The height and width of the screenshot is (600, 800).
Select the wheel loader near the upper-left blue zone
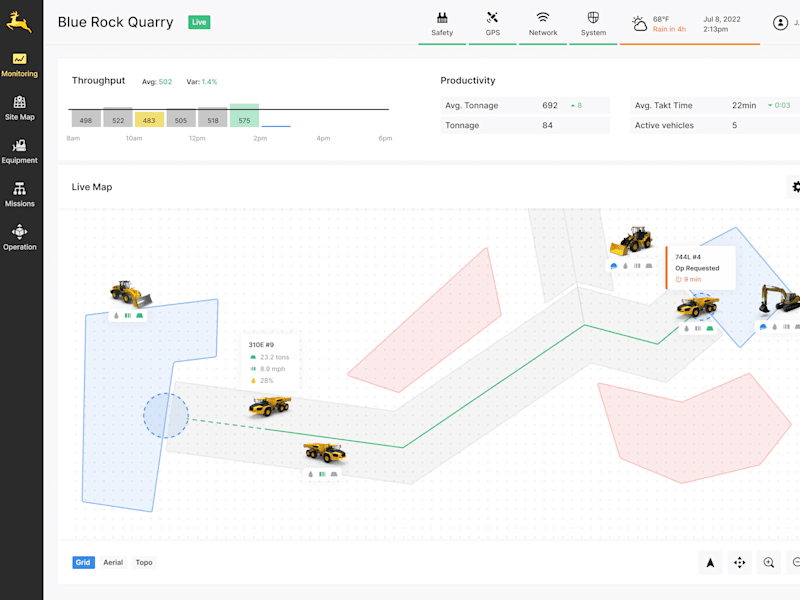(131, 294)
